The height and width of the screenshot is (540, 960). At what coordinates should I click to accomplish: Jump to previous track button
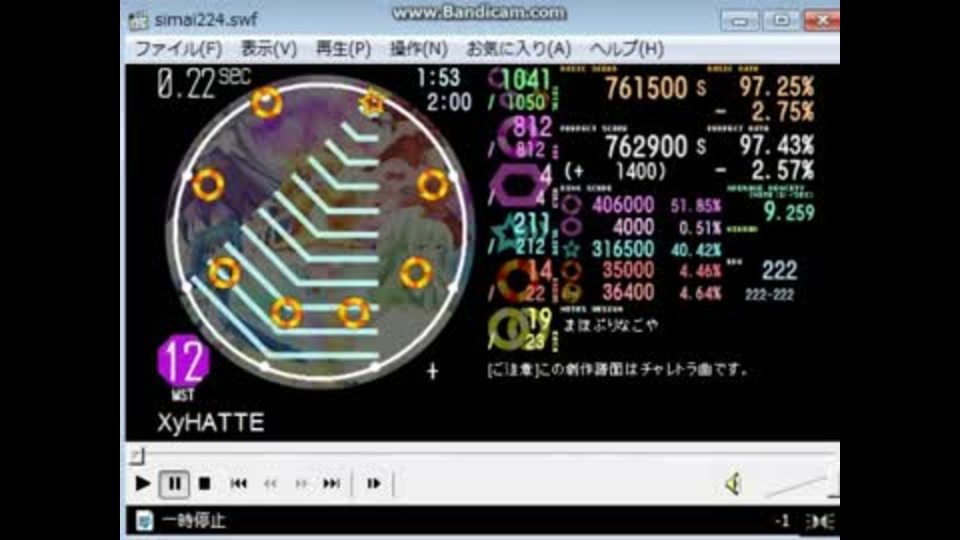click(238, 484)
